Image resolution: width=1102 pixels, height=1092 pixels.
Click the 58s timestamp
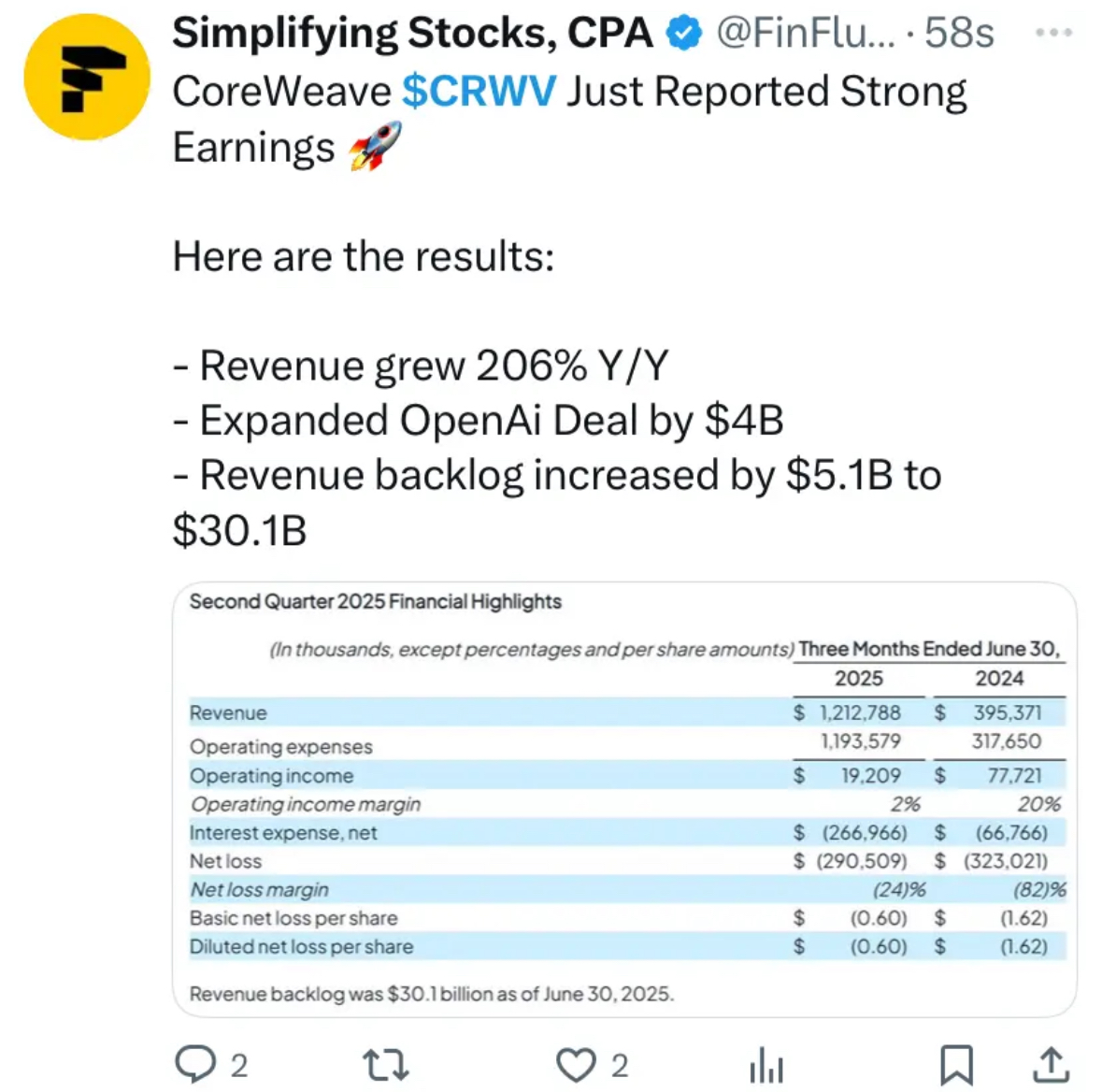(x=959, y=33)
